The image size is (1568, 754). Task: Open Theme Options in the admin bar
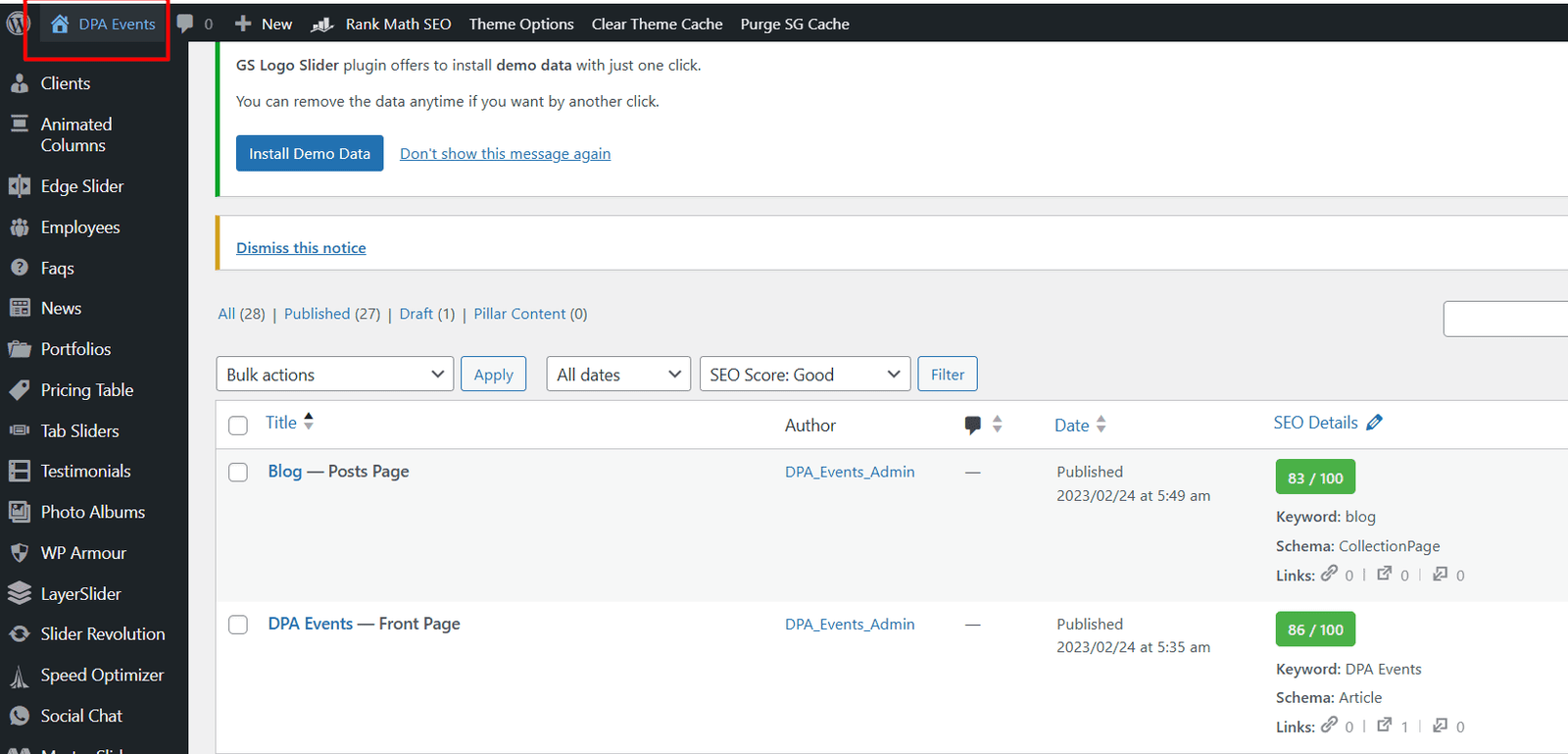[521, 24]
